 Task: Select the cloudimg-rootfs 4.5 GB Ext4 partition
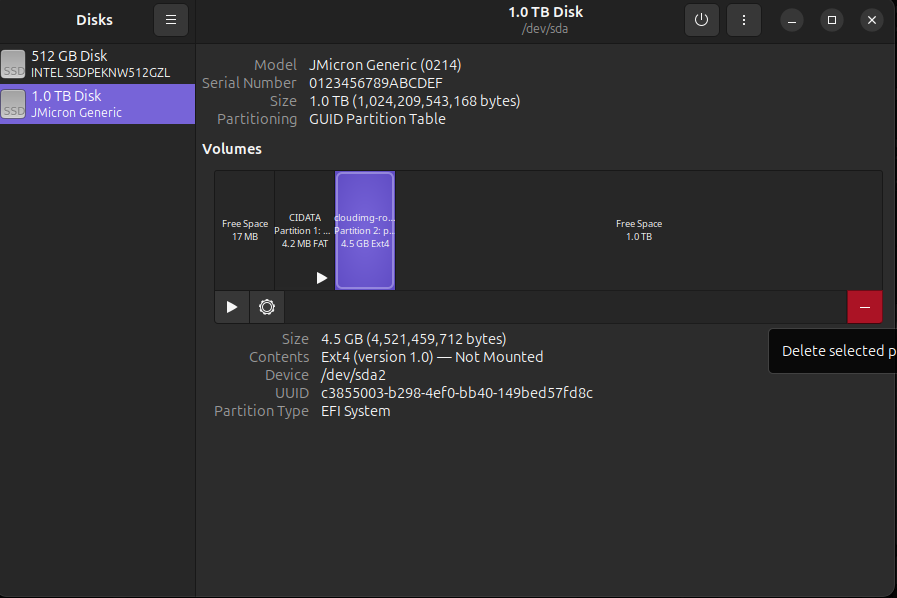365,230
